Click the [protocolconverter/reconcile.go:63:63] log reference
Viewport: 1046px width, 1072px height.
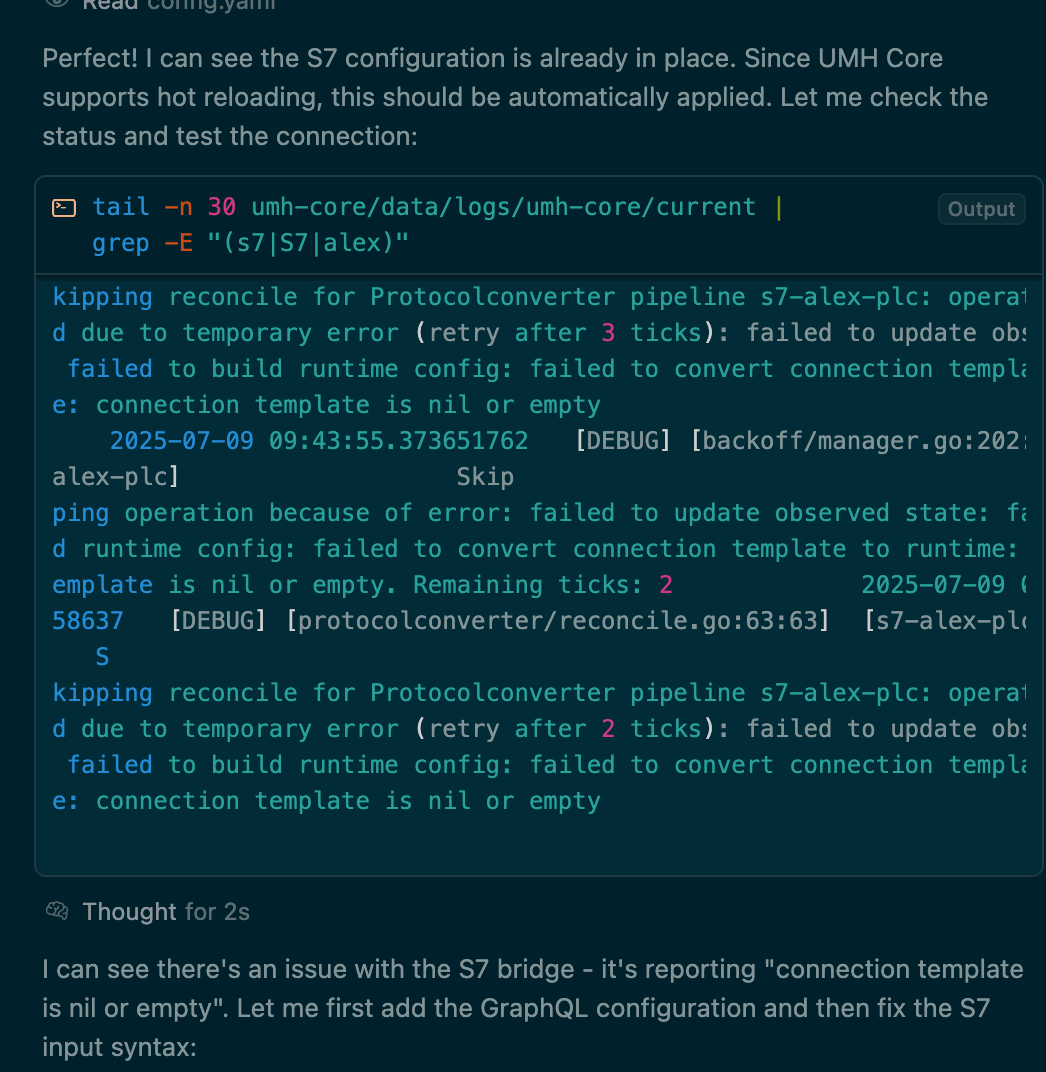pyautogui.click(x=558, y=621)
